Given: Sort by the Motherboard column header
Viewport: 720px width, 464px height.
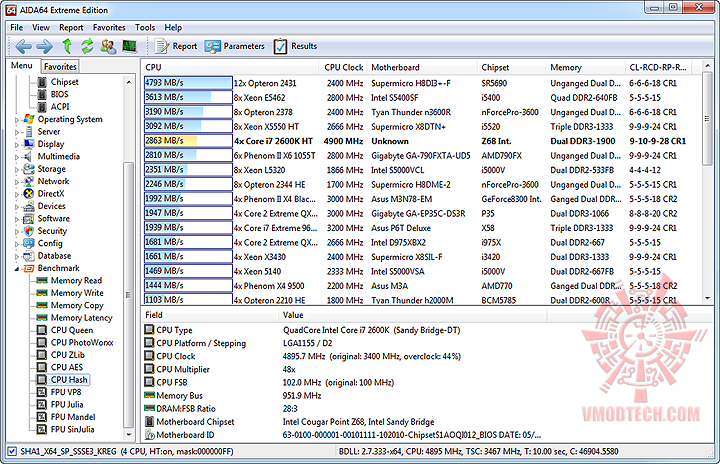Looking at the screenshot, I should pos(422,67).
